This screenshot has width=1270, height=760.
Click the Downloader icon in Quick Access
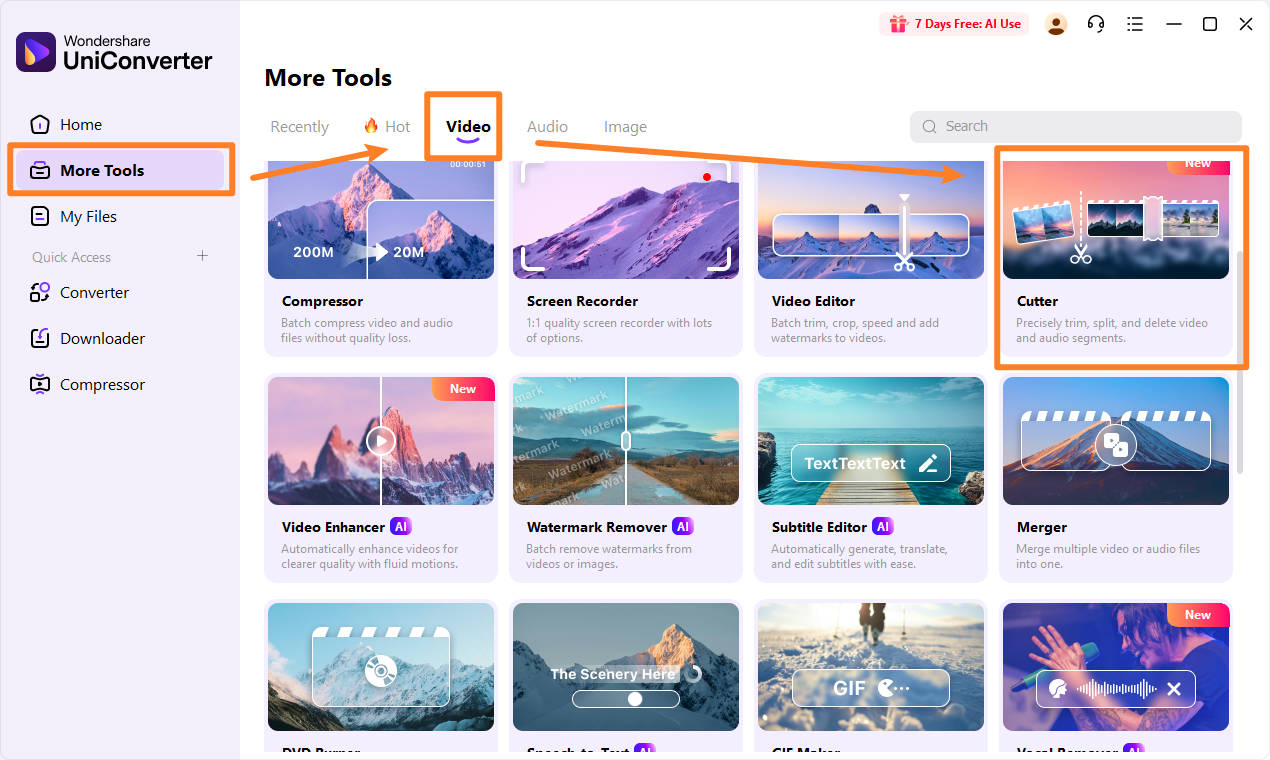click(40, 338)
